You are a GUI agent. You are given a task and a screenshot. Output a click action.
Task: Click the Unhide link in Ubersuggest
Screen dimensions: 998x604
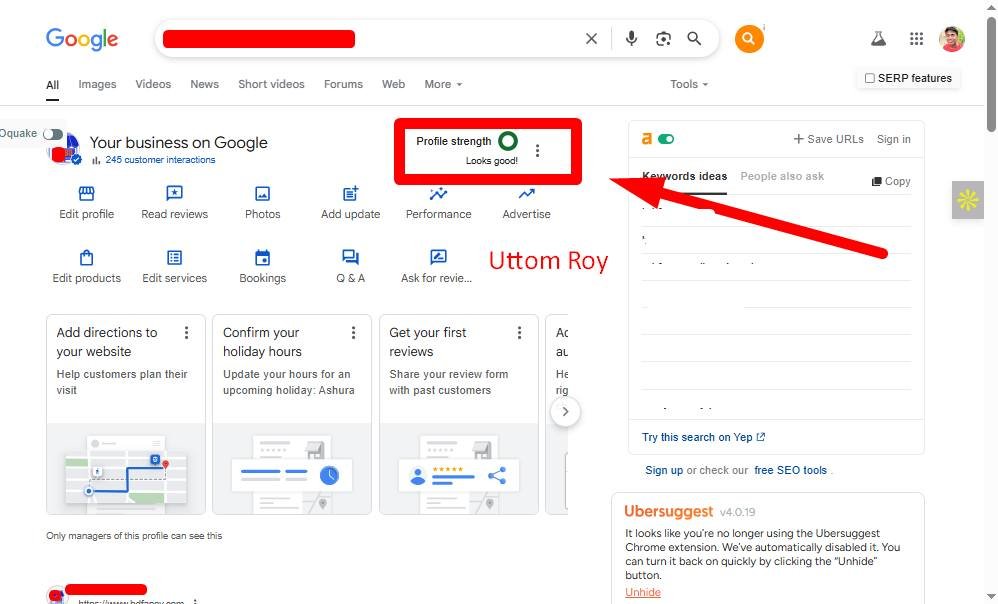[643, 592]
